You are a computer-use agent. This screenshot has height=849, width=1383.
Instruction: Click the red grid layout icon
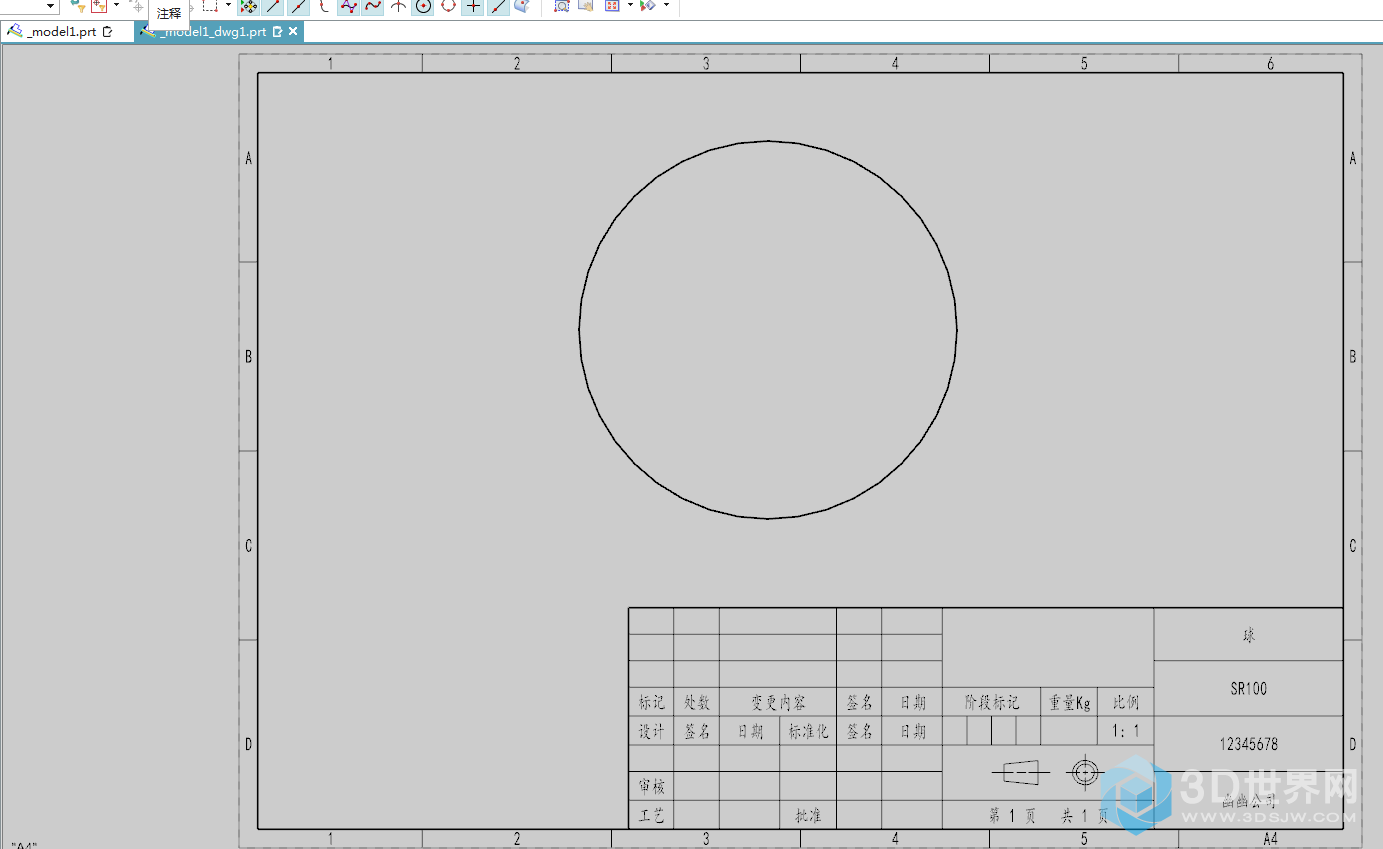611,6
